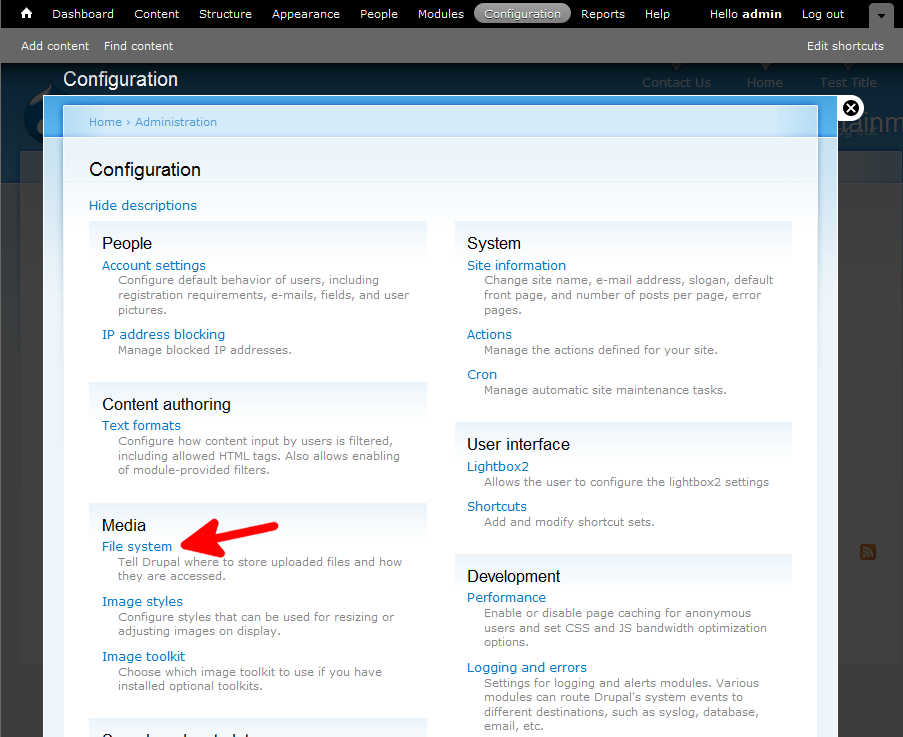This screenshot has width=903, height=737.
Task: Click the home icon in admin toolbar
Action: (x=26, y=13)
